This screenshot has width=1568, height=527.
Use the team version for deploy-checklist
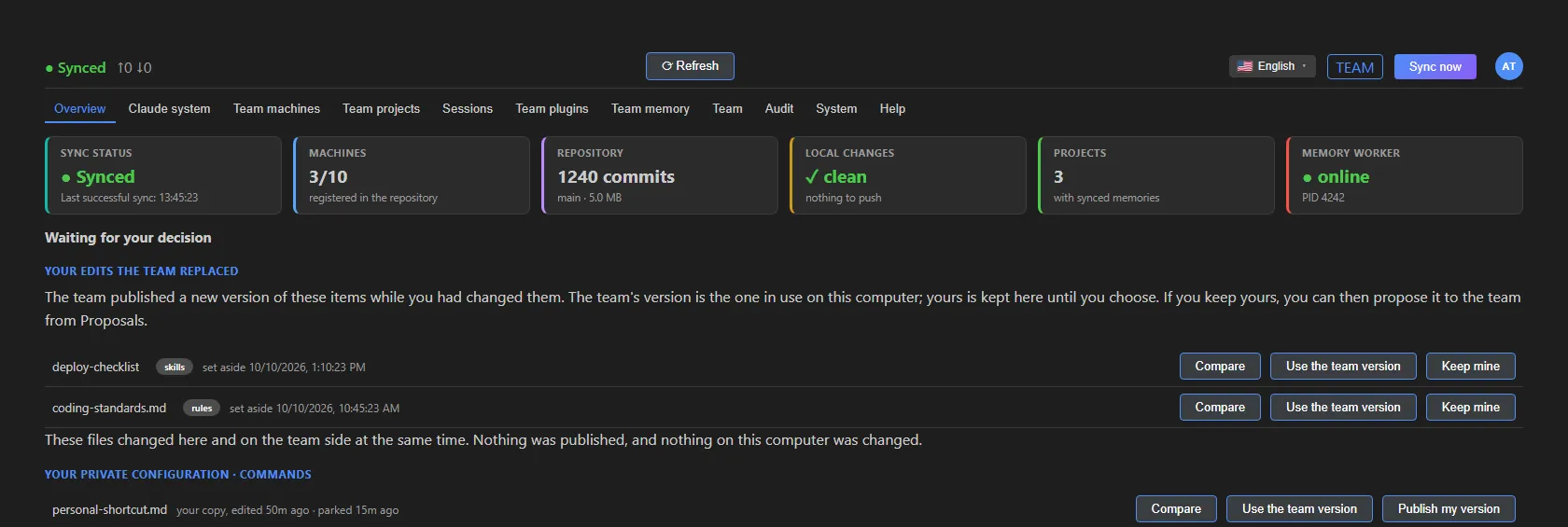pos(1343,367)
